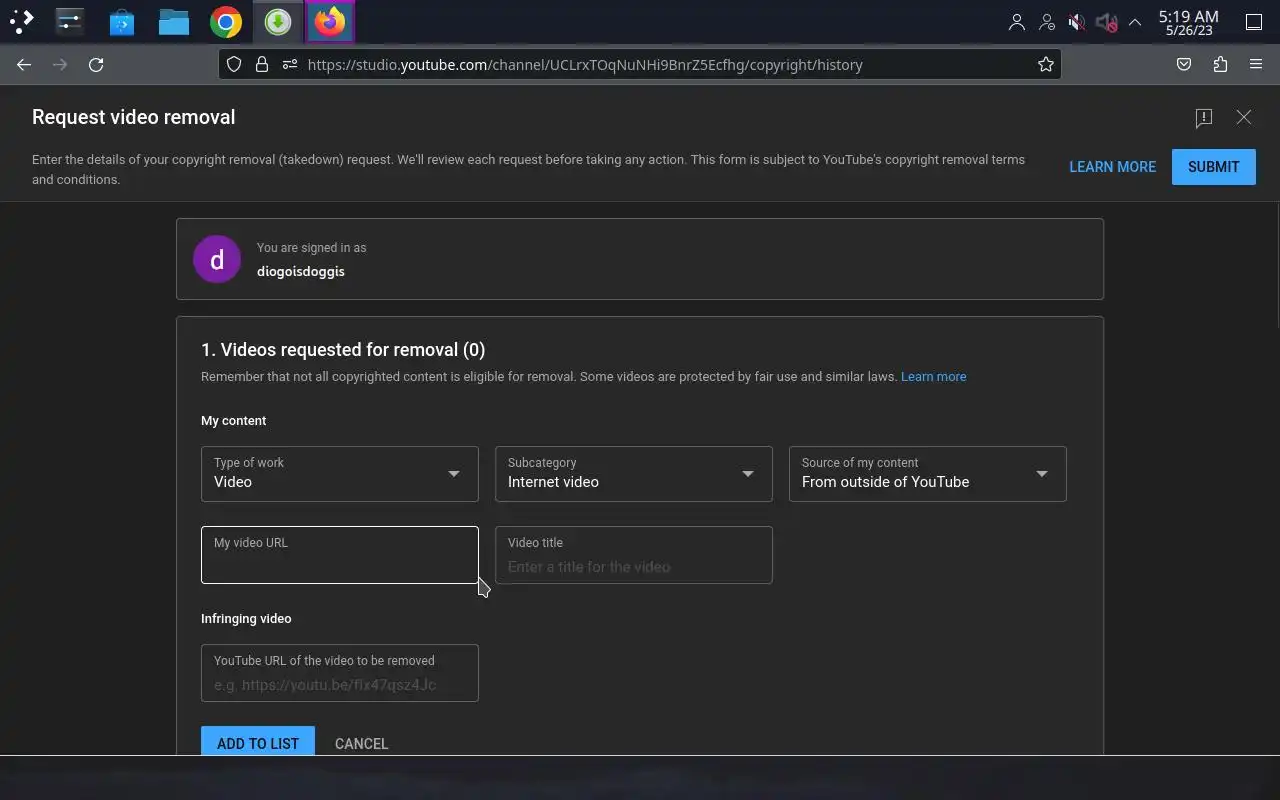1280x800 pixels.
Task: Open the Pocket save icon
Action: (1184, 64)
